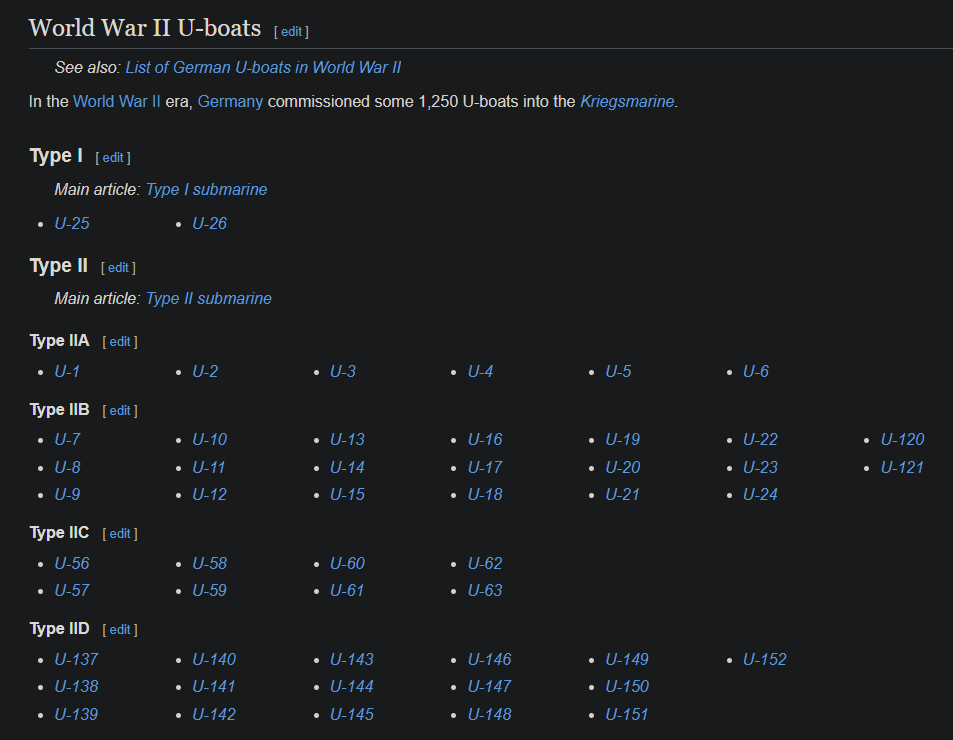Open the U-13 link

pos(348,440)
